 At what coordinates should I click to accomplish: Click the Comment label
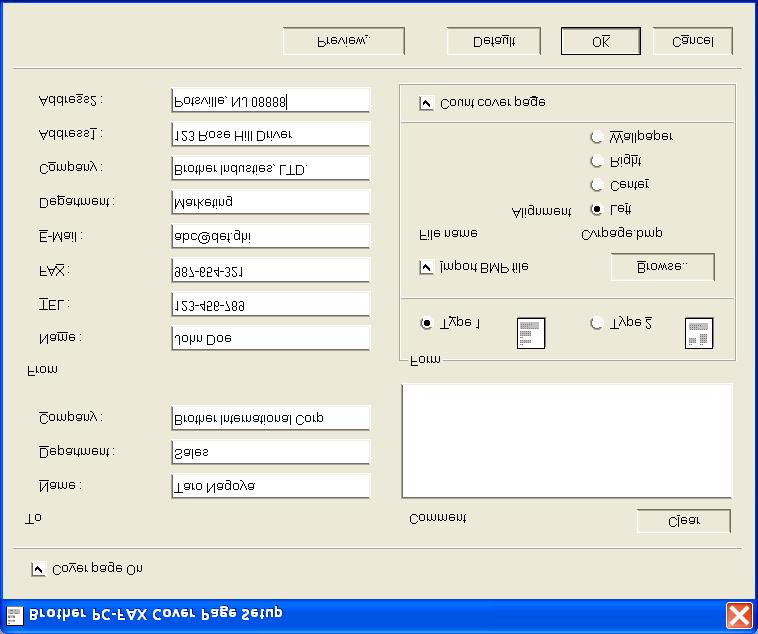(x=437, y=519)
